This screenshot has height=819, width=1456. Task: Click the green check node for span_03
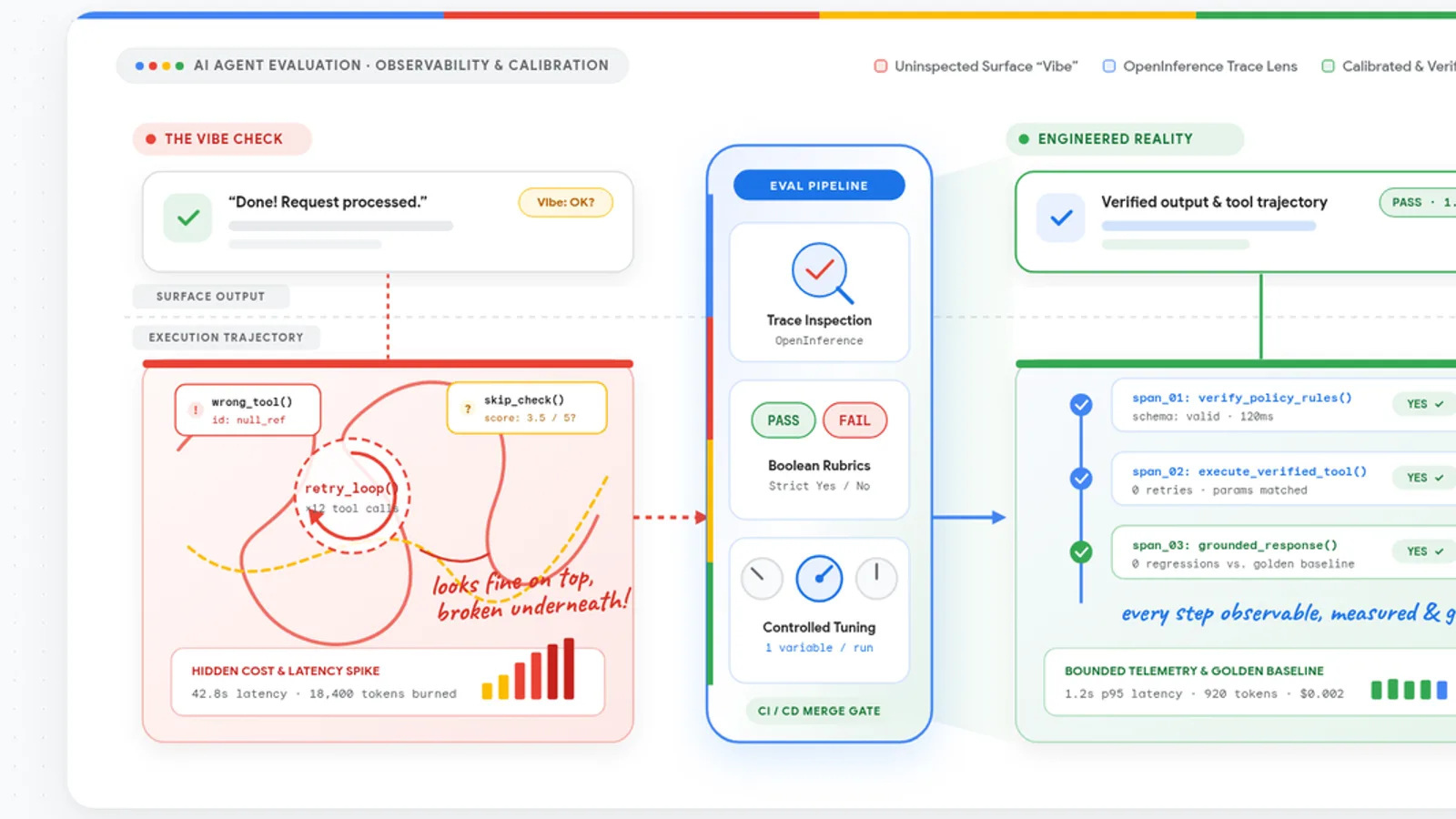coord(1081,551)
